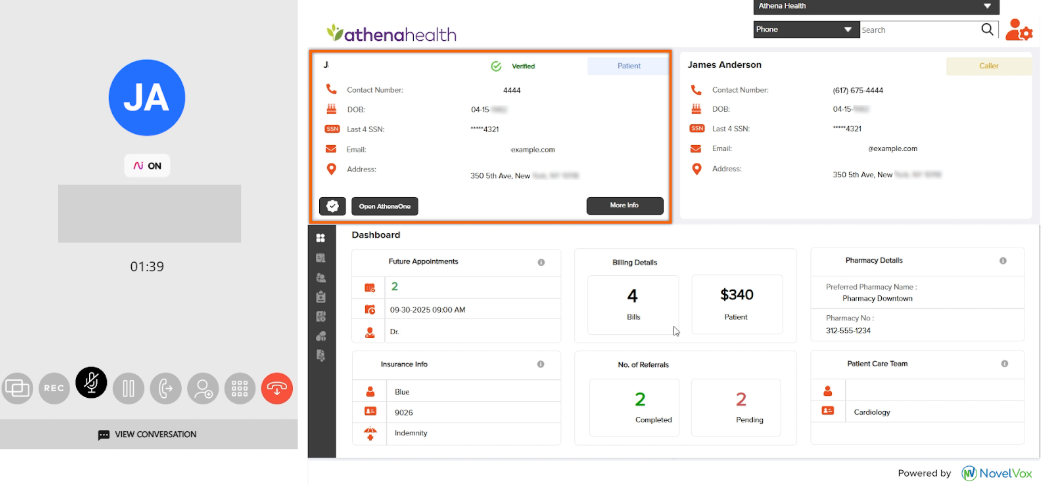Put the call on hold with pause button

point(128,388)
